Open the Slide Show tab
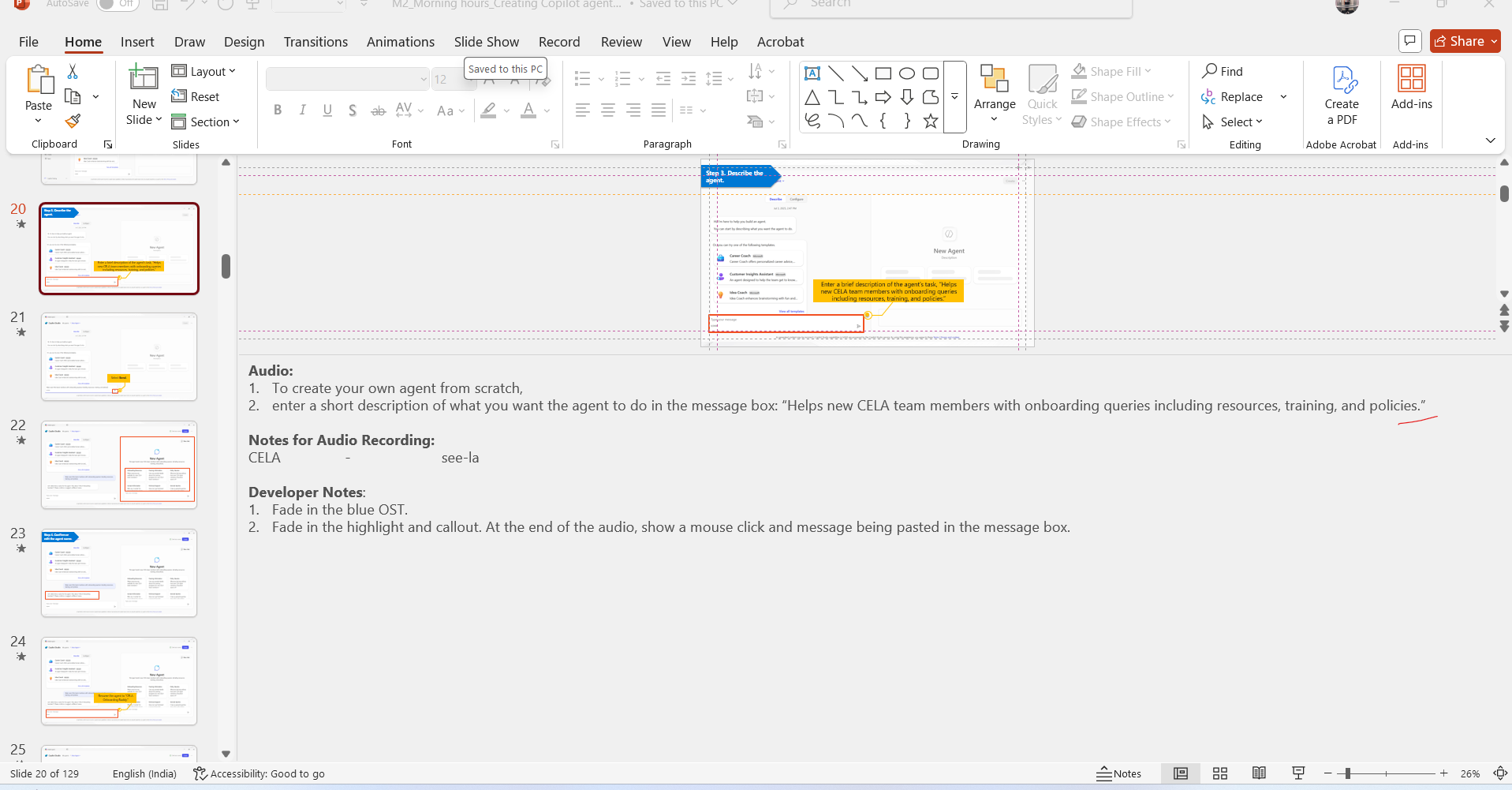Screen dimensions: 1512x790 pos(486,42)
